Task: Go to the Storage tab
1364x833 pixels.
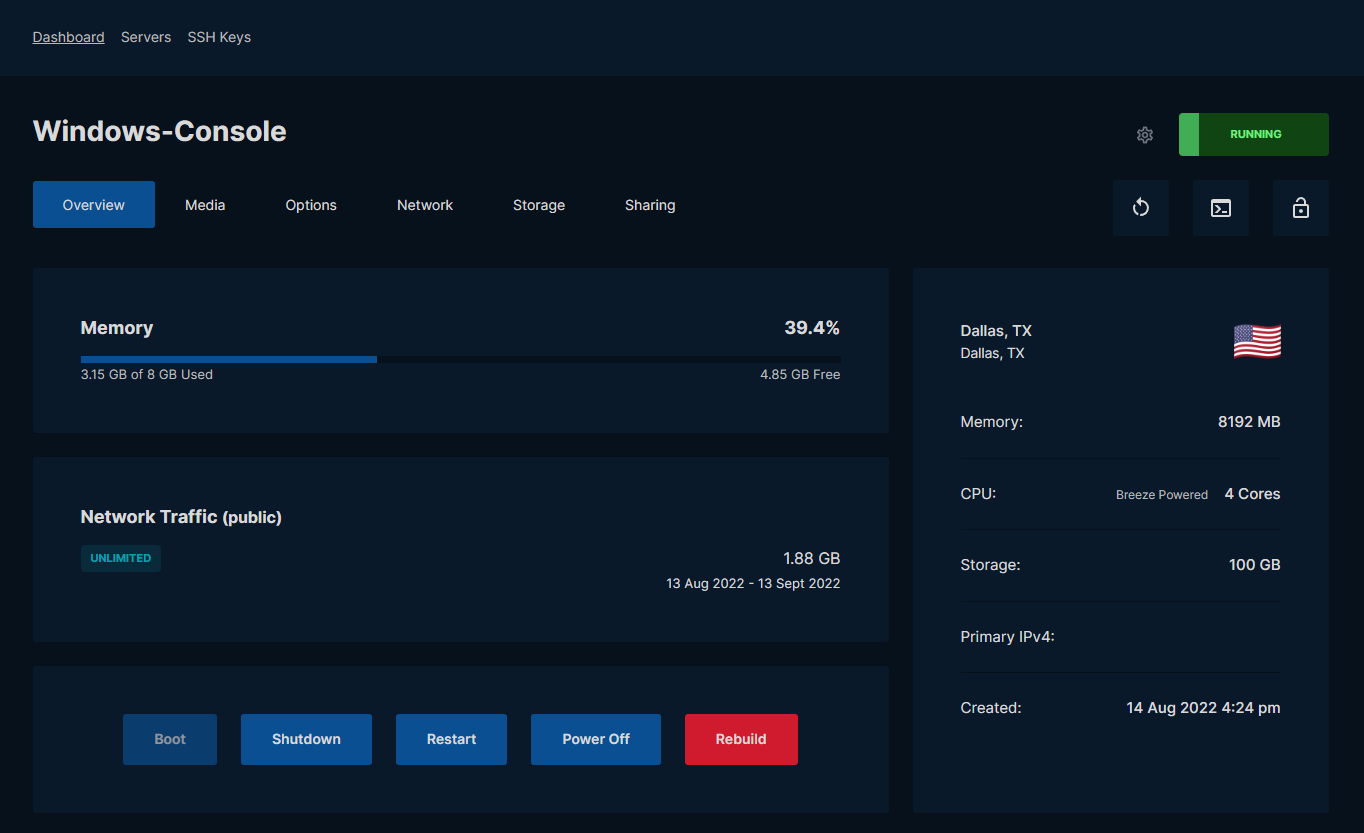Action: click(x=539, y=205)
